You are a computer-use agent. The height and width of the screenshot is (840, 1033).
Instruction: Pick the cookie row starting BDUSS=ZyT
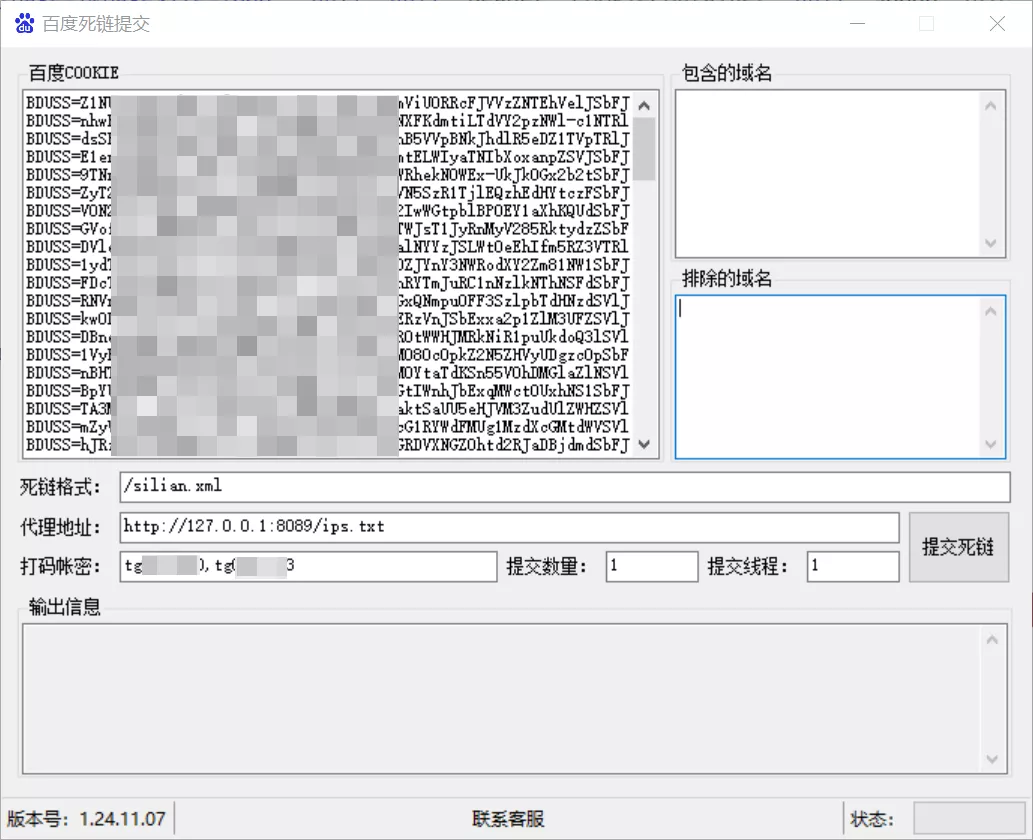(328, 193)
